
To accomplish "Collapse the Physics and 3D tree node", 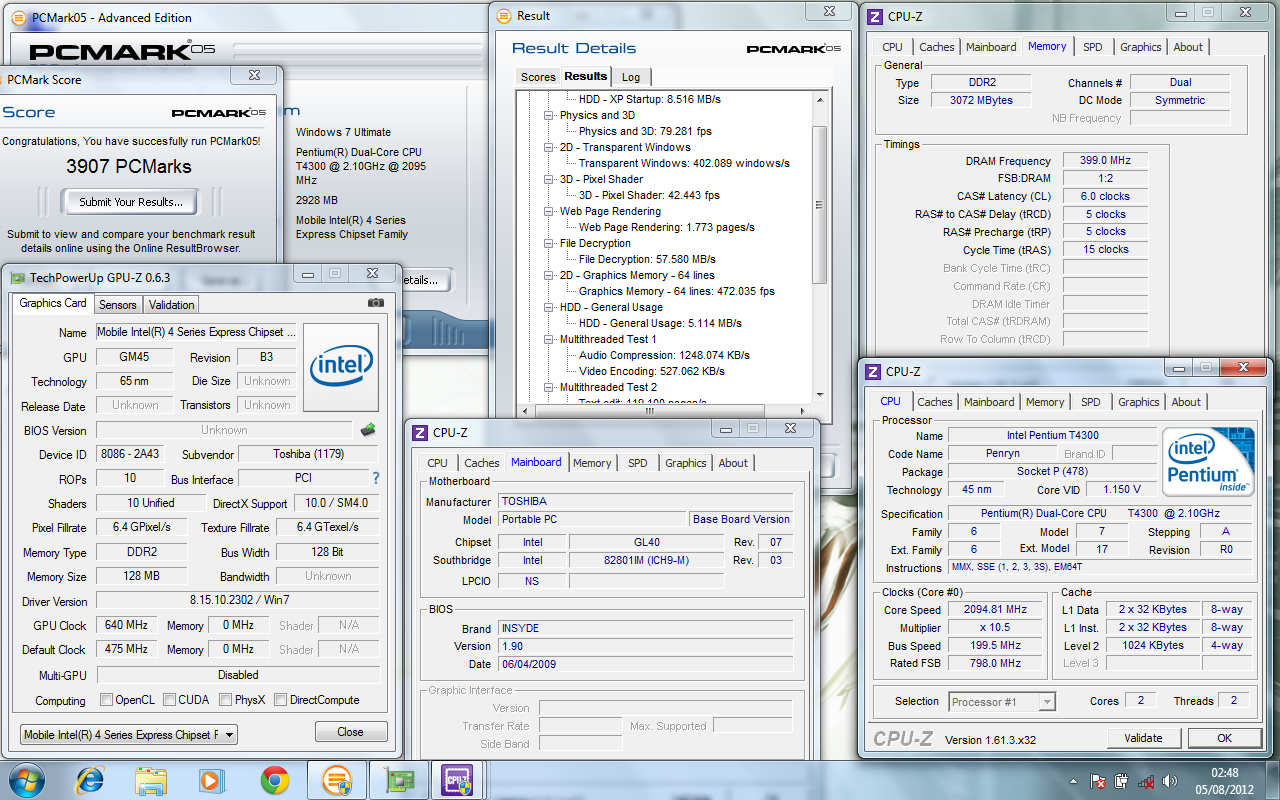I will point(548,115).
